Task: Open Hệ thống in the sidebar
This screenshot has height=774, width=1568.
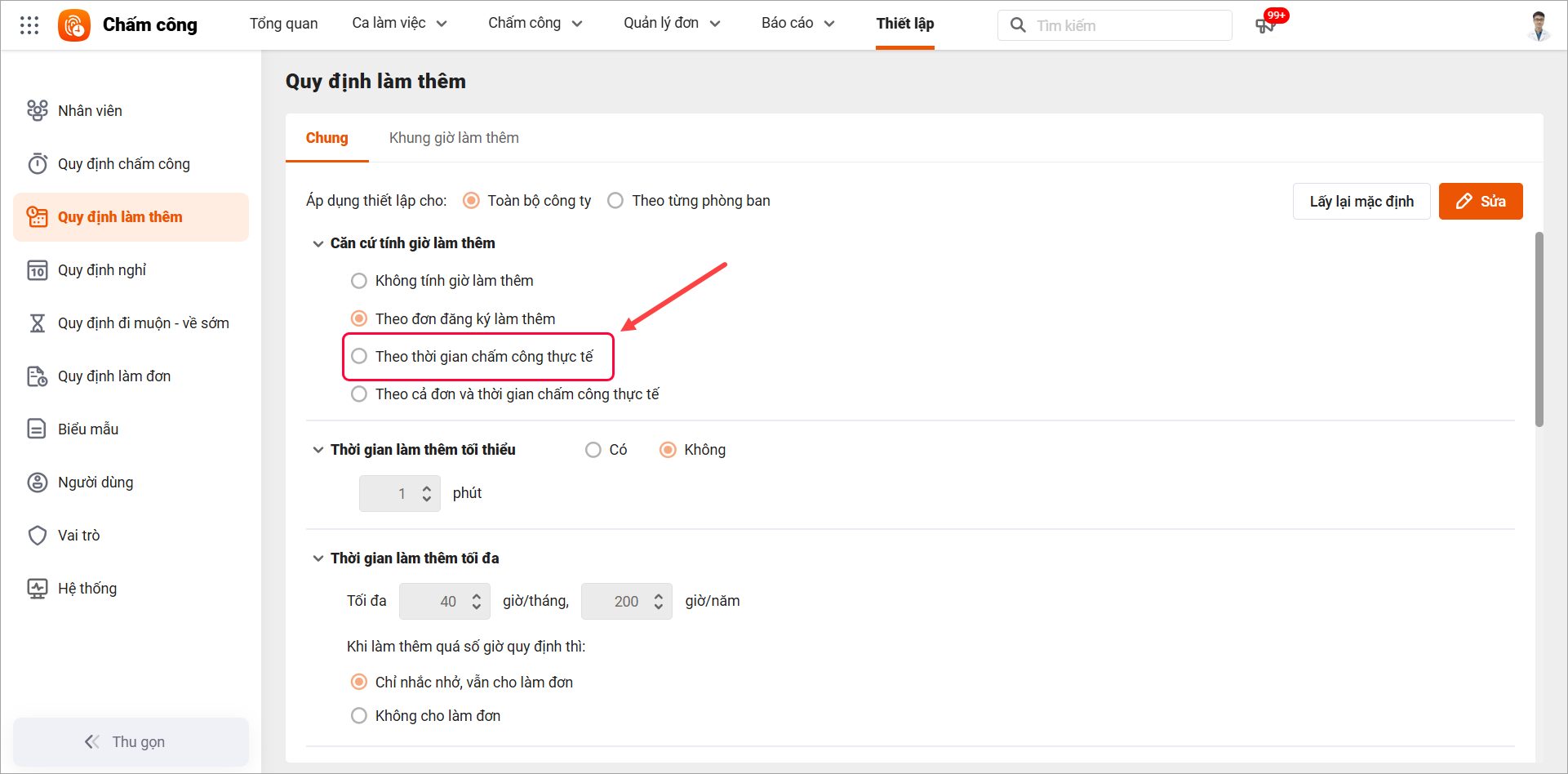Action: tap(131, 588)
